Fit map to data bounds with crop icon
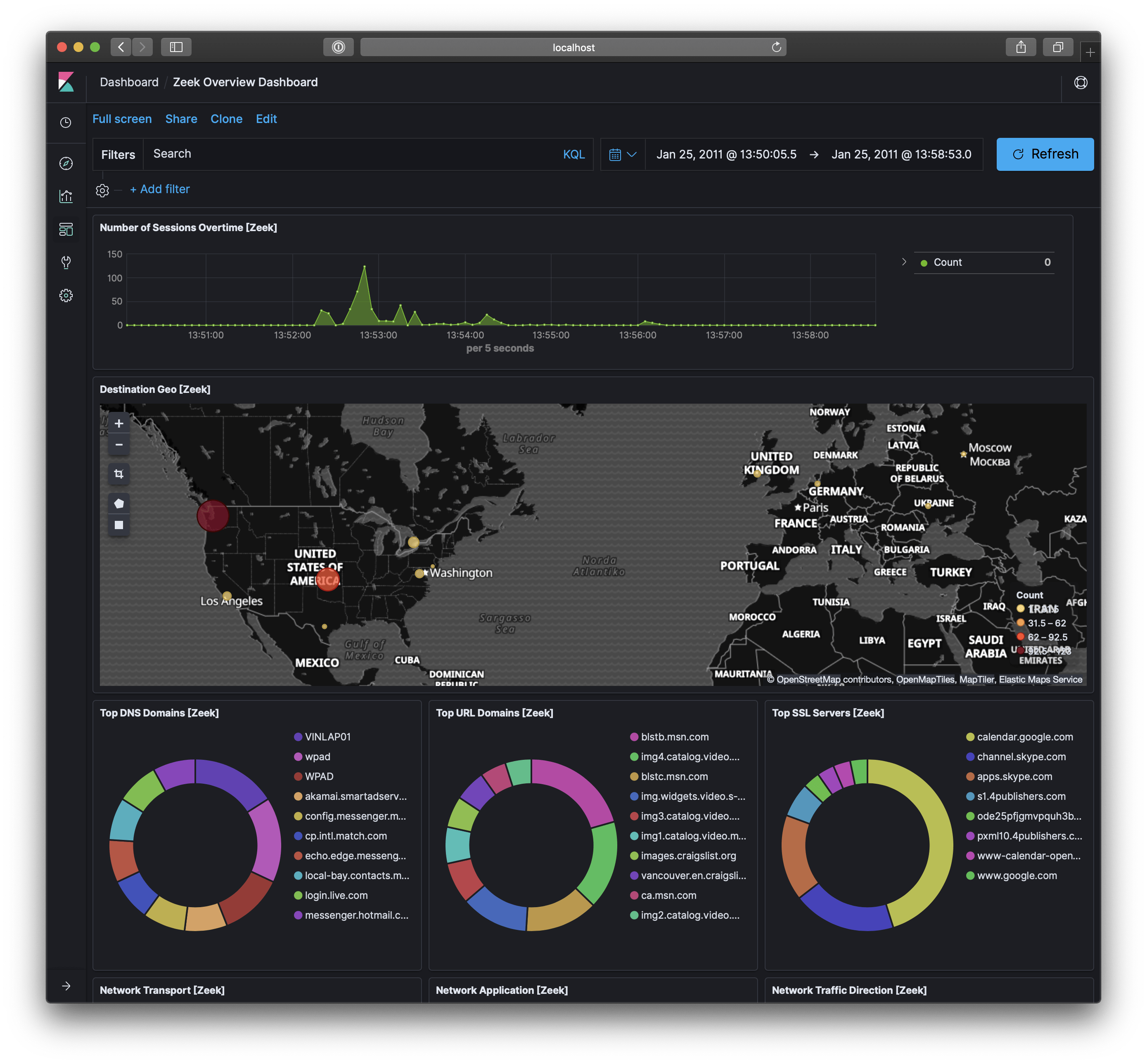 [x=118, y=474]
